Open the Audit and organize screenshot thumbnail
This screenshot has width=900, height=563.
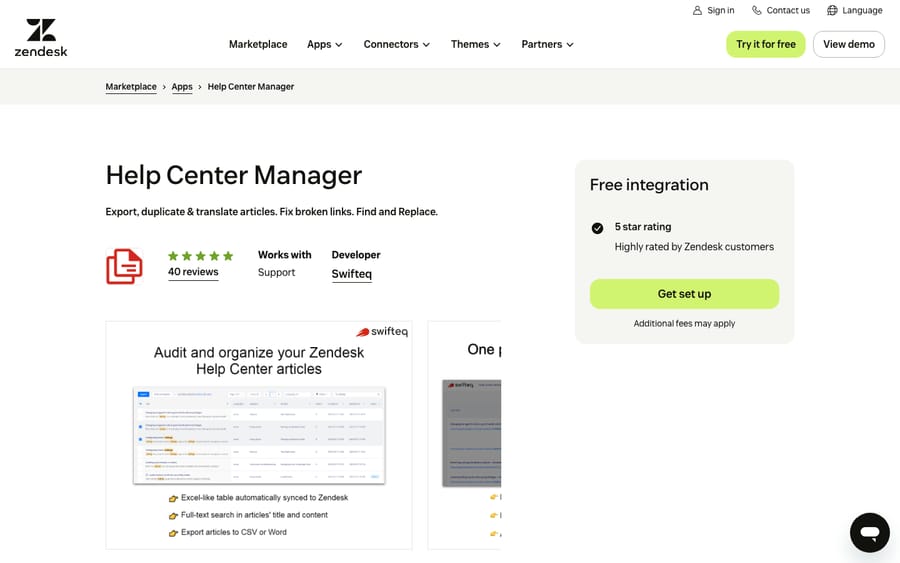[259, 435]
